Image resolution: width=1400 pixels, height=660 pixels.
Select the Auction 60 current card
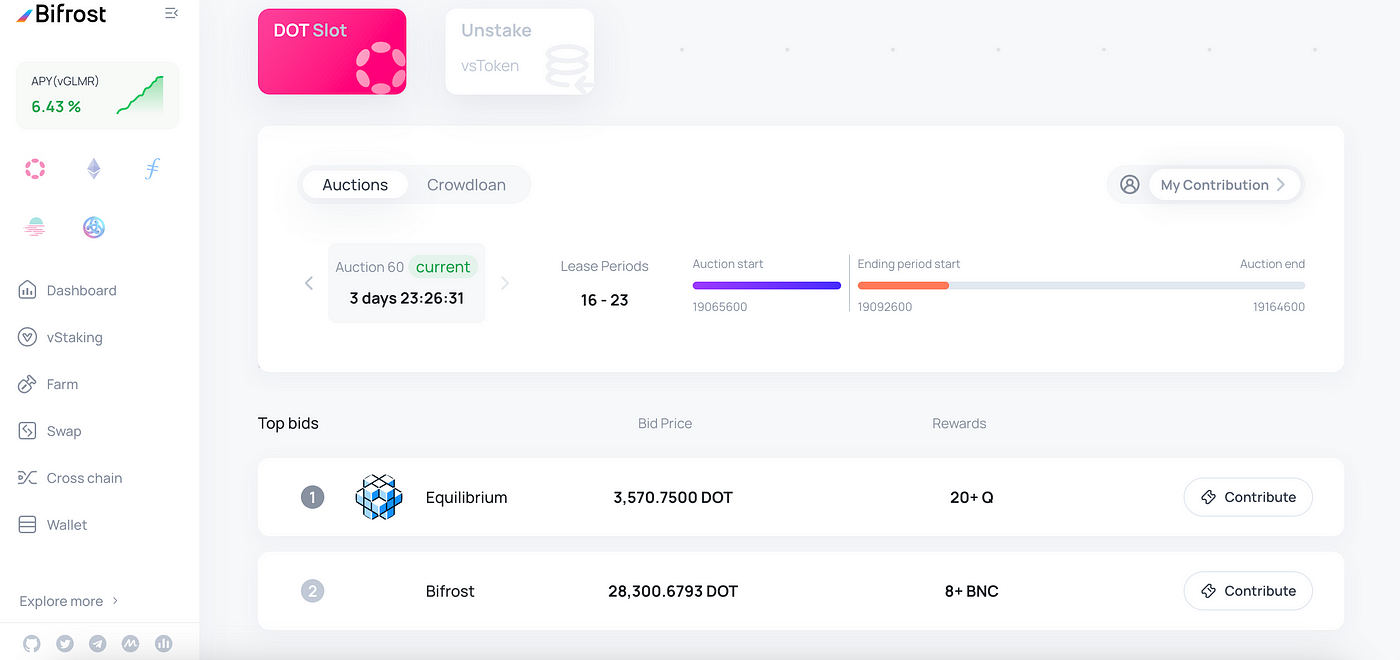(407, 283)
